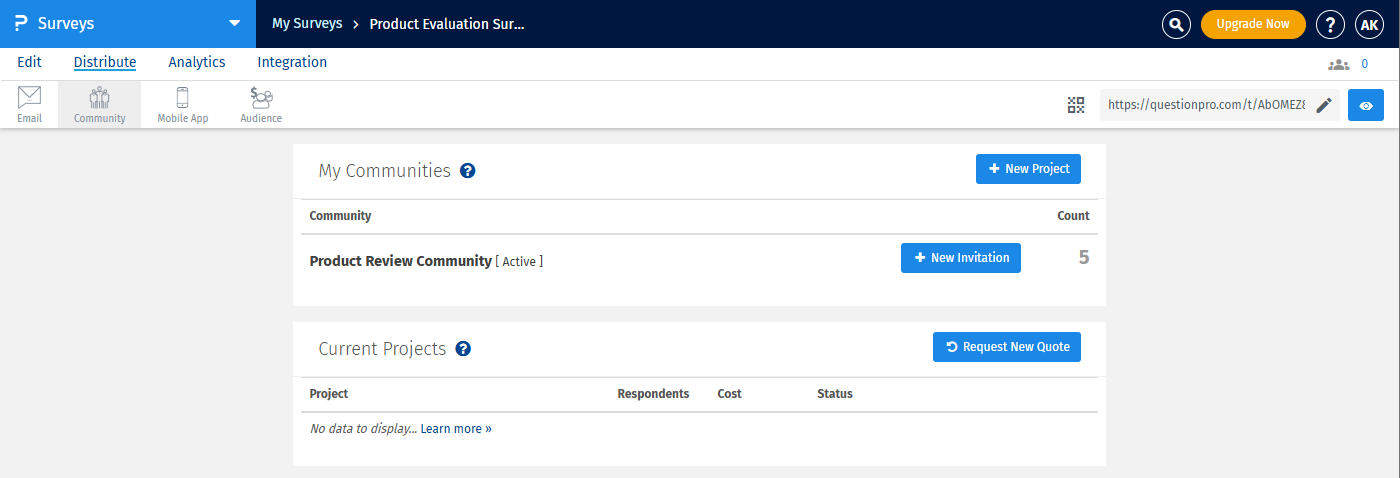
Task: Open the help question mark icon
Action: tap(1330, 24)
